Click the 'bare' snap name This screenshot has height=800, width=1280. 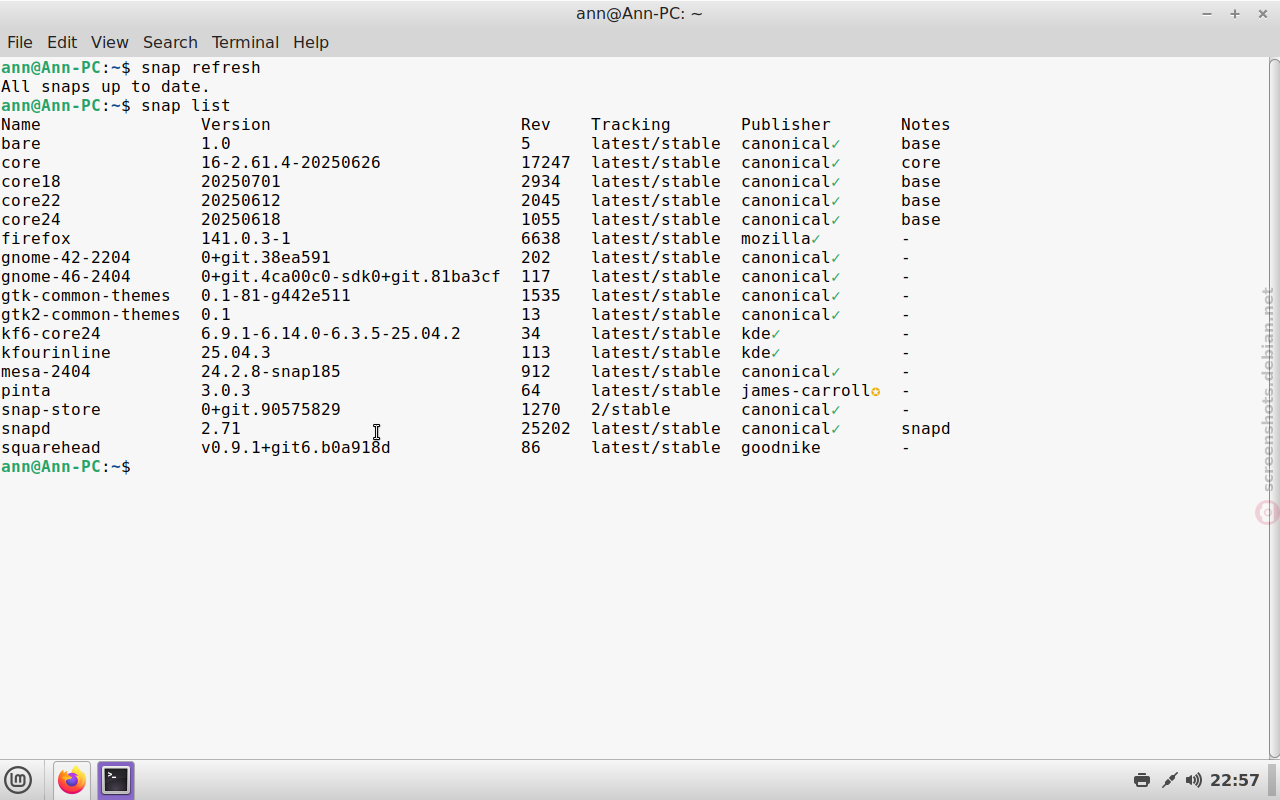coord(21,143)
